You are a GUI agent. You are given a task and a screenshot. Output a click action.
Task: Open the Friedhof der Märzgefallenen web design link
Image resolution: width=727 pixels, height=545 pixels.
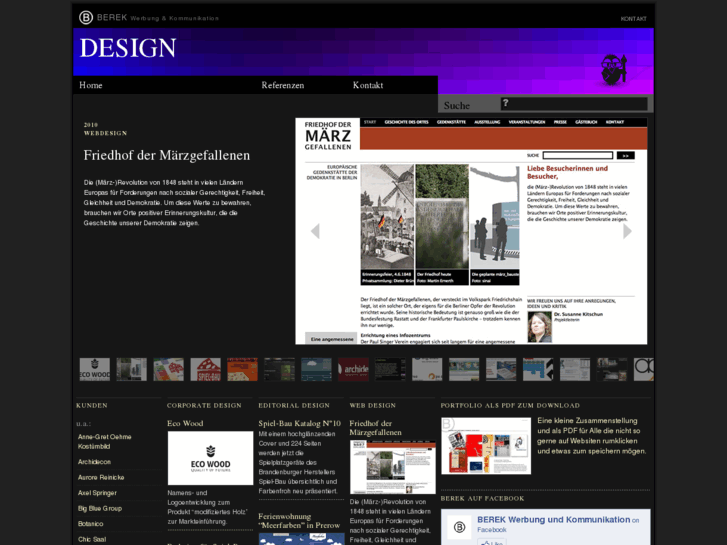(376, 428)
